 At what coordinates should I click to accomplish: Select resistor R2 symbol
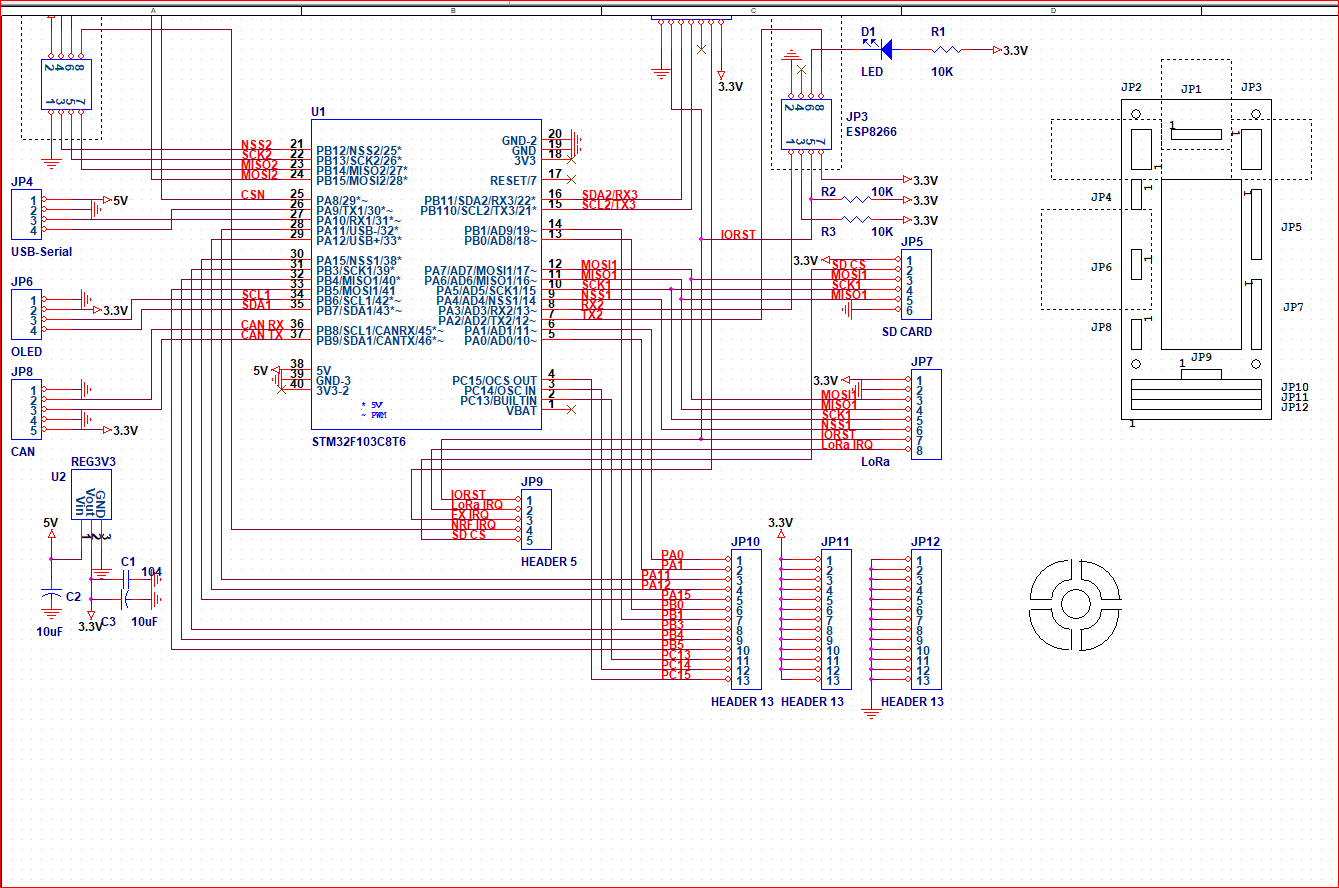[x=855, y=199]
